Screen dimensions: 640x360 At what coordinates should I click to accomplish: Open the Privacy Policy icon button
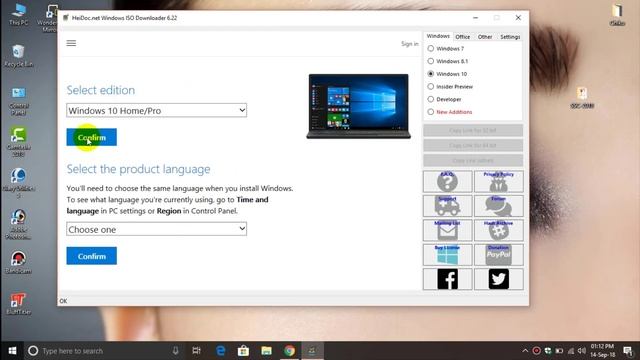[x=498, y=181]
